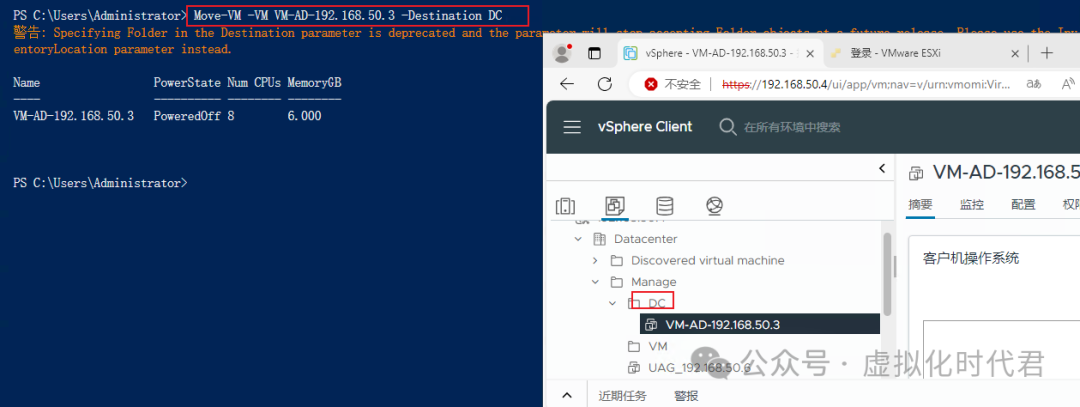Open the browser translate icon
1080x407 pixels.
(x=1033, y=84)
